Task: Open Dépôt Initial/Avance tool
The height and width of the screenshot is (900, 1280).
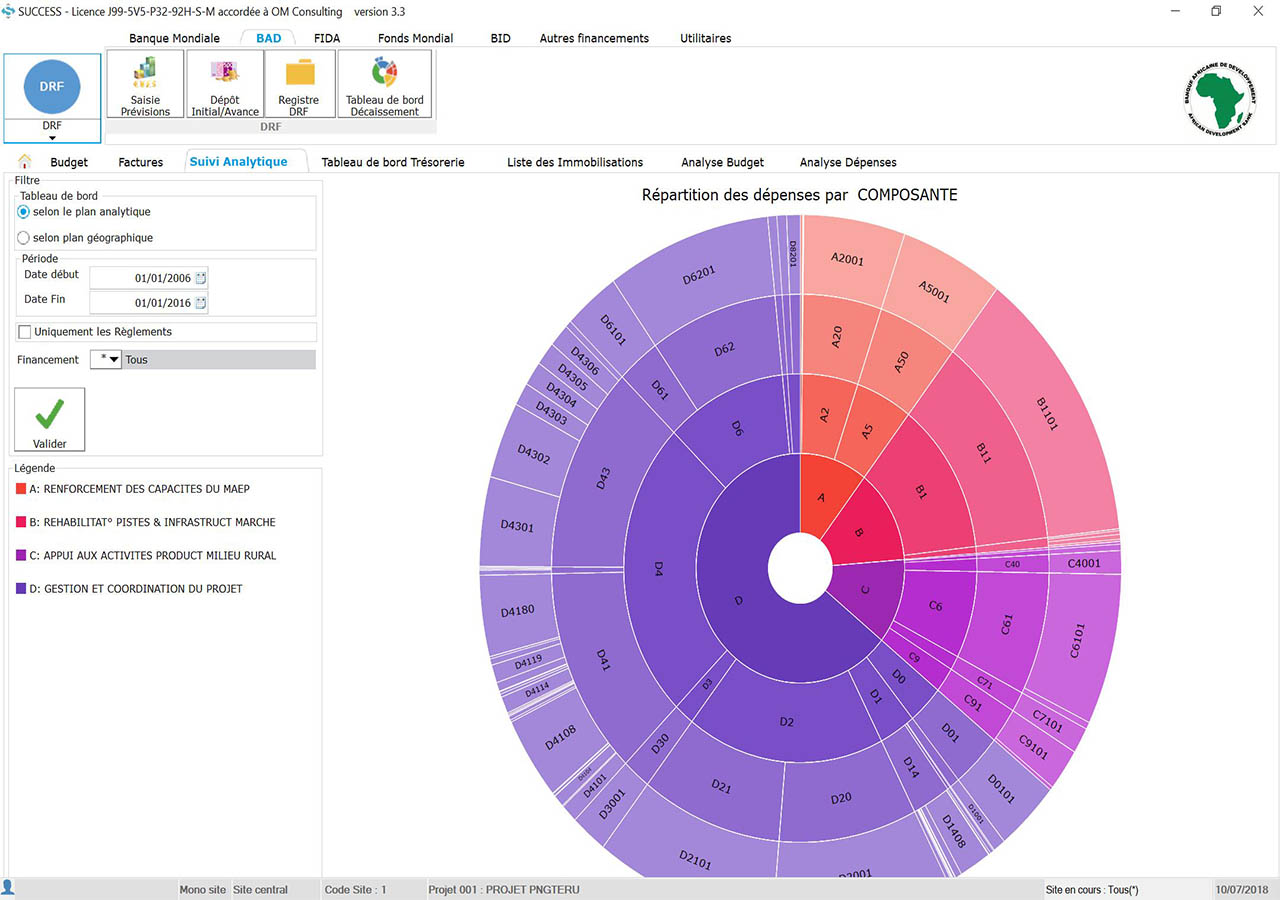Action: point(224,84)
